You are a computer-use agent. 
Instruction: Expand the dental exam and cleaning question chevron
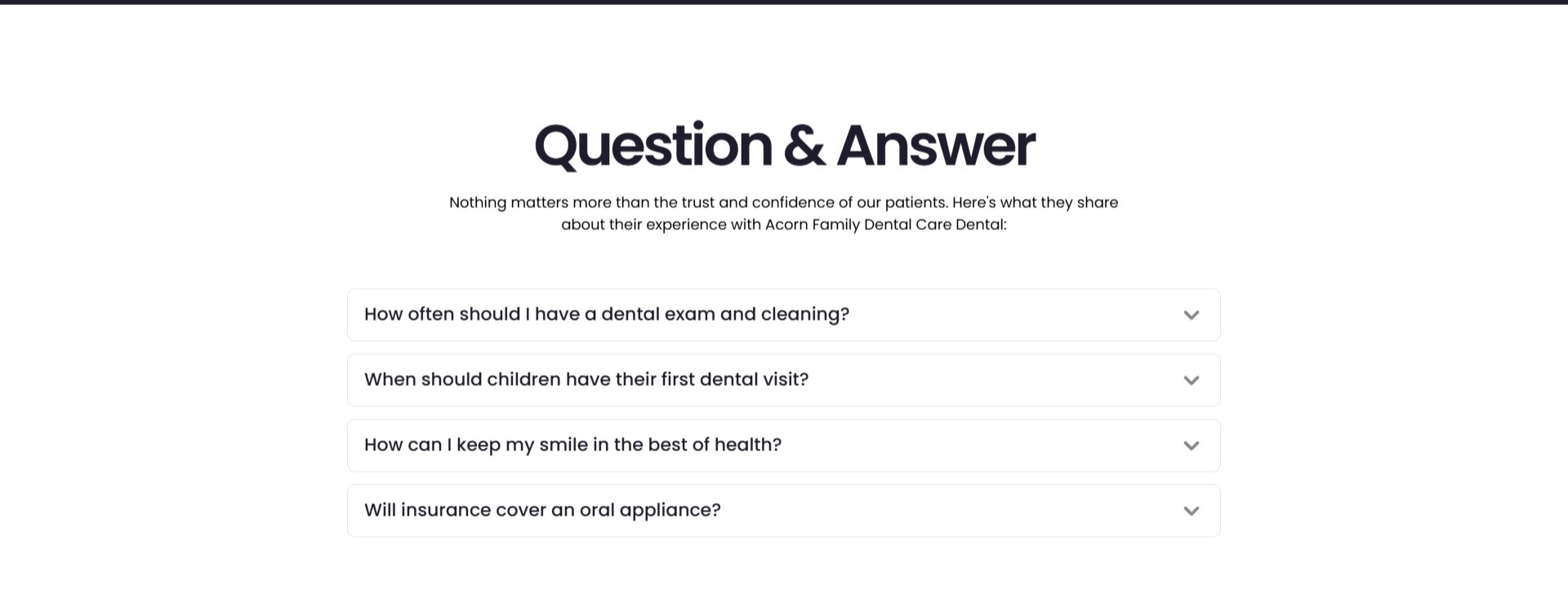click(1191, 314)
